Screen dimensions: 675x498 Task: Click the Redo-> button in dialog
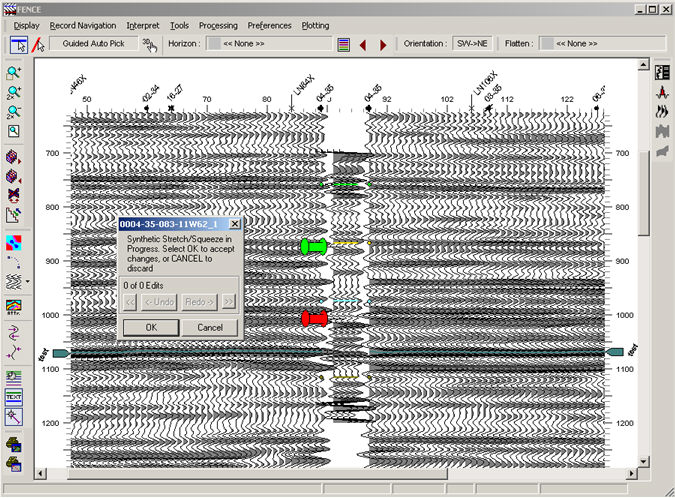[199, 302]
